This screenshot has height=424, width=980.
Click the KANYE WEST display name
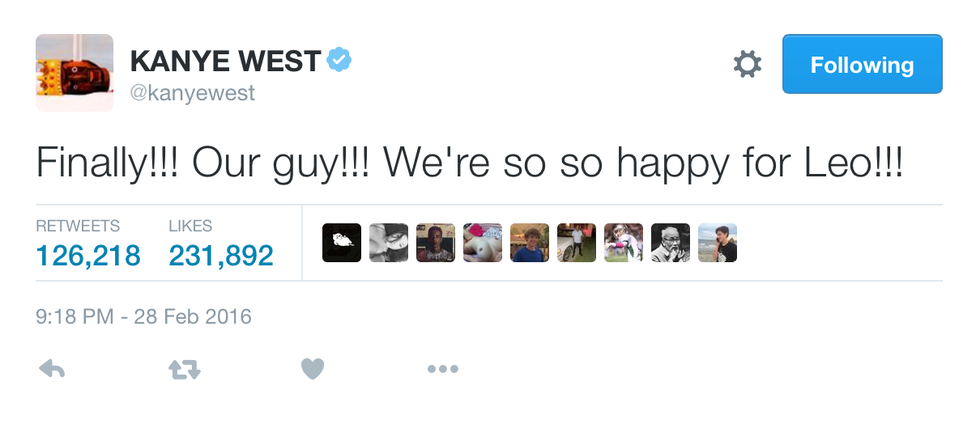point(225,61)
